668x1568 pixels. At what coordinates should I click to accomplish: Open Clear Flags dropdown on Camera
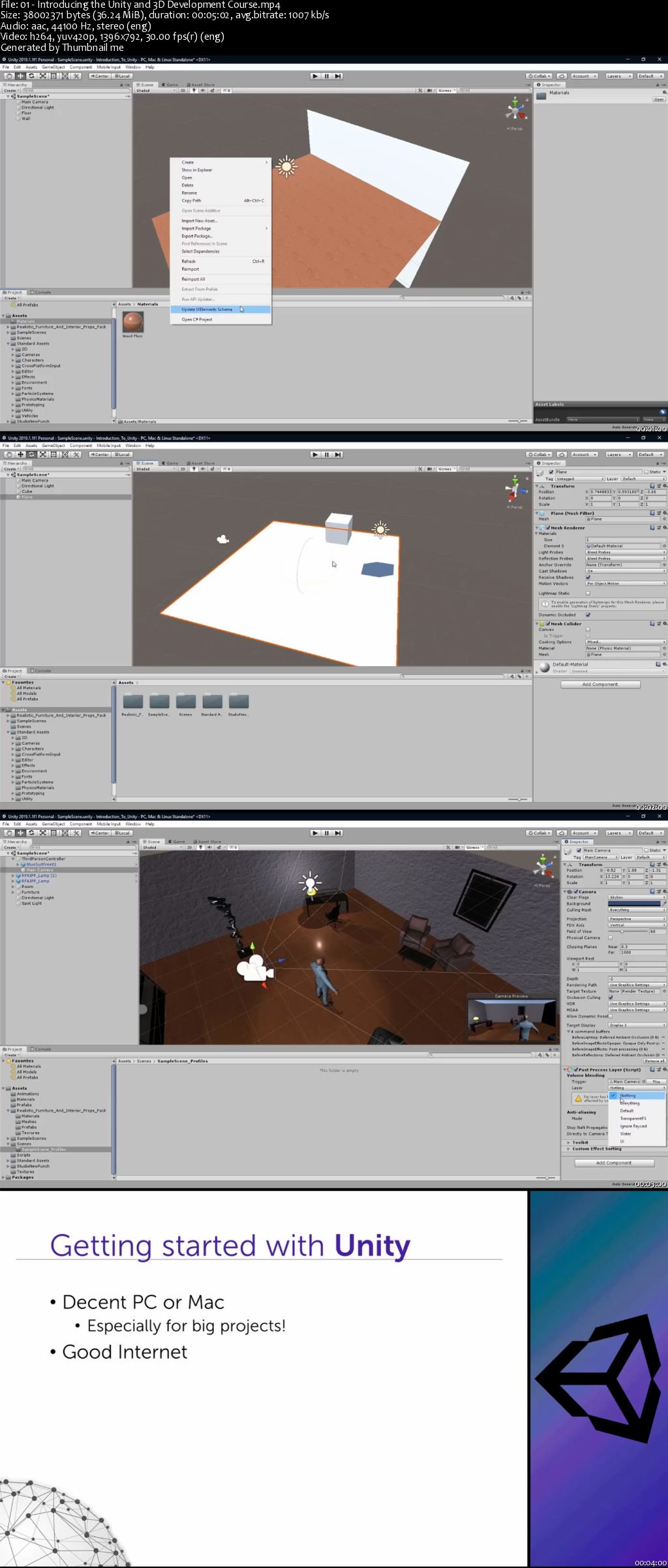click(x=637, y=897)
